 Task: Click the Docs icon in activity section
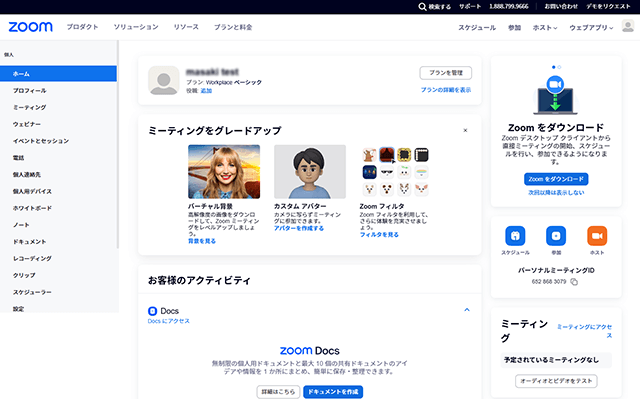point(152,311)
